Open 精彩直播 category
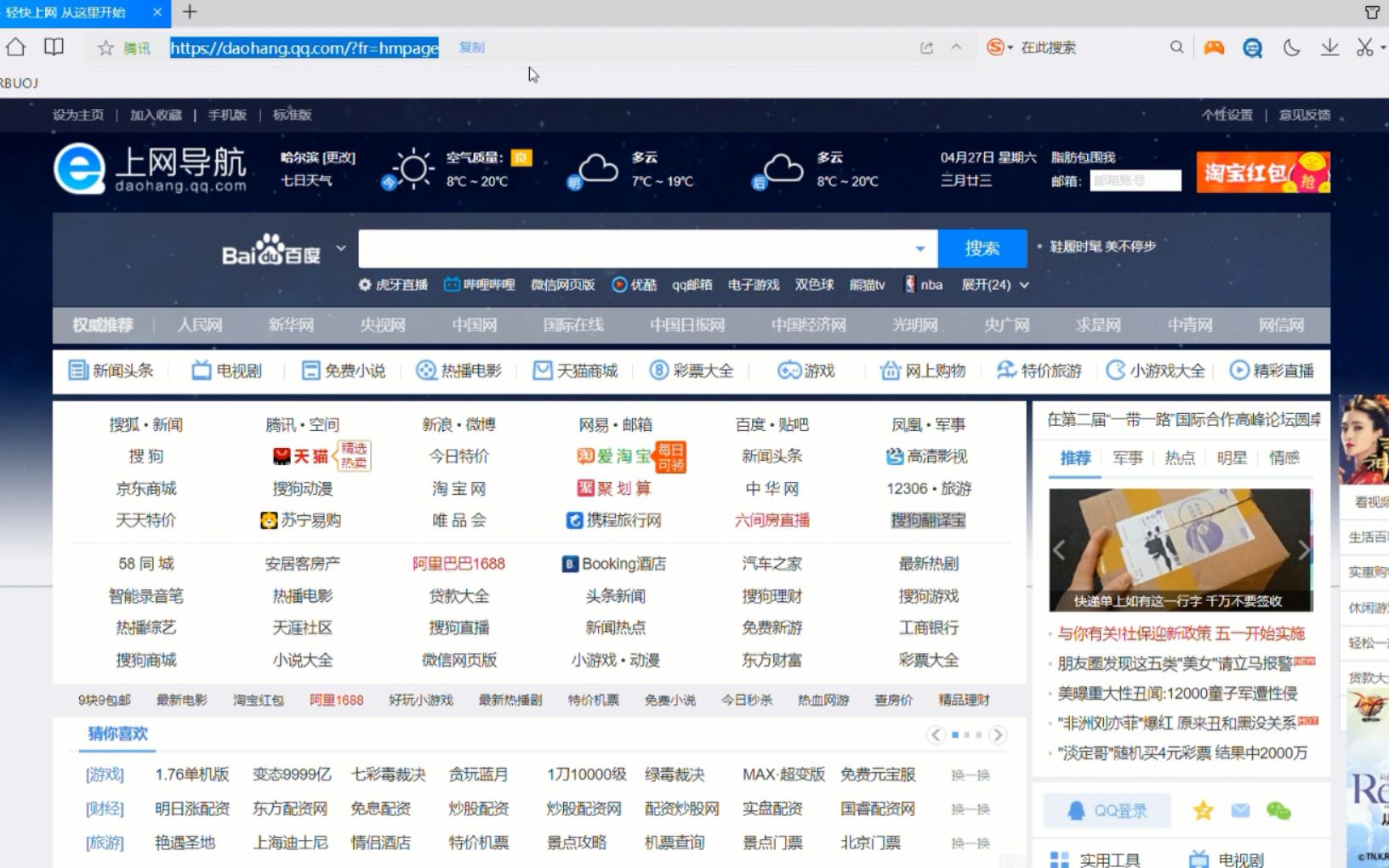1389x868 pixels. click(x=1272, y=371)
